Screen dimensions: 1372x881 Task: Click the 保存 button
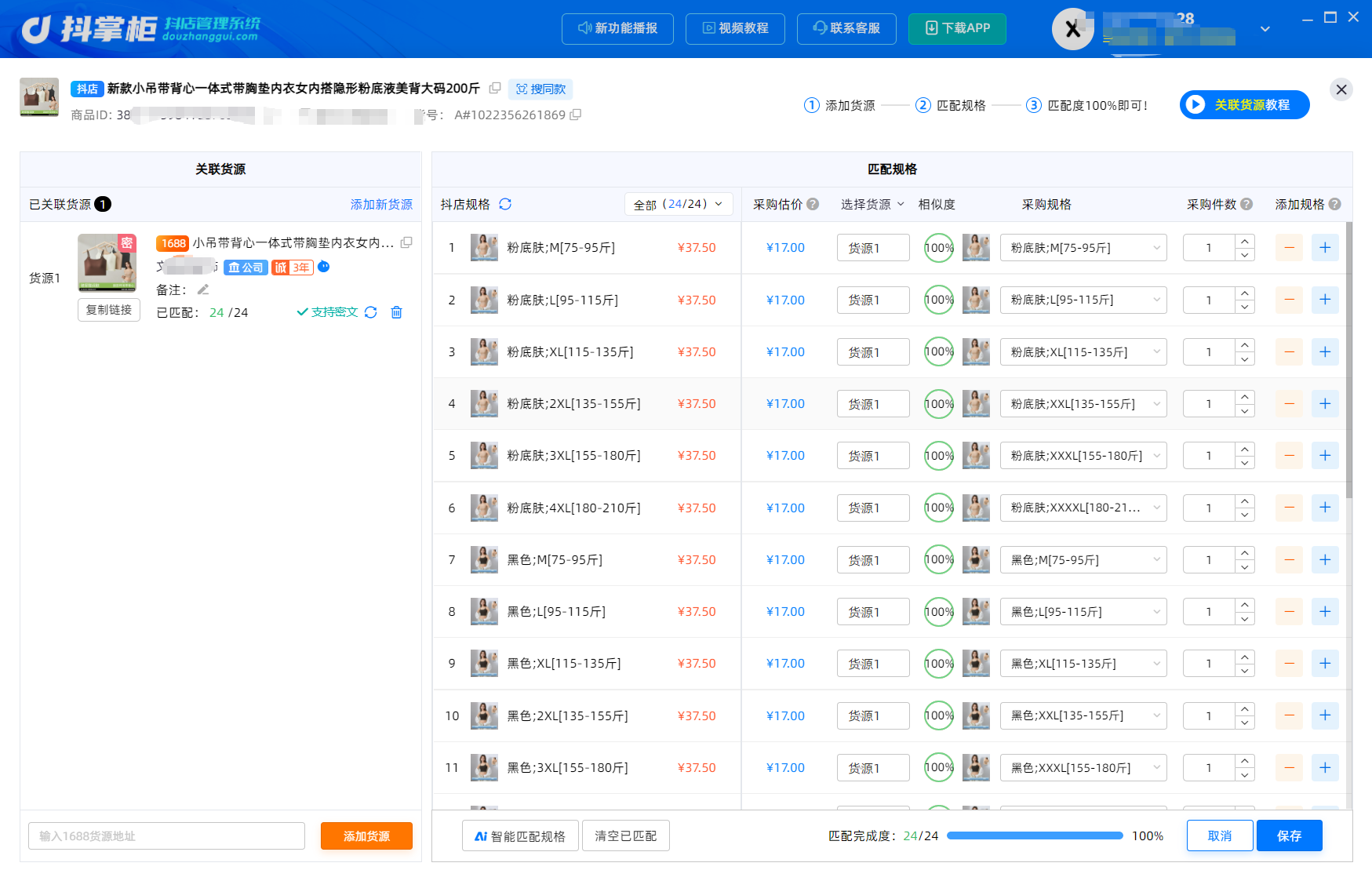pyautogui.click(x=1289, y=836)
